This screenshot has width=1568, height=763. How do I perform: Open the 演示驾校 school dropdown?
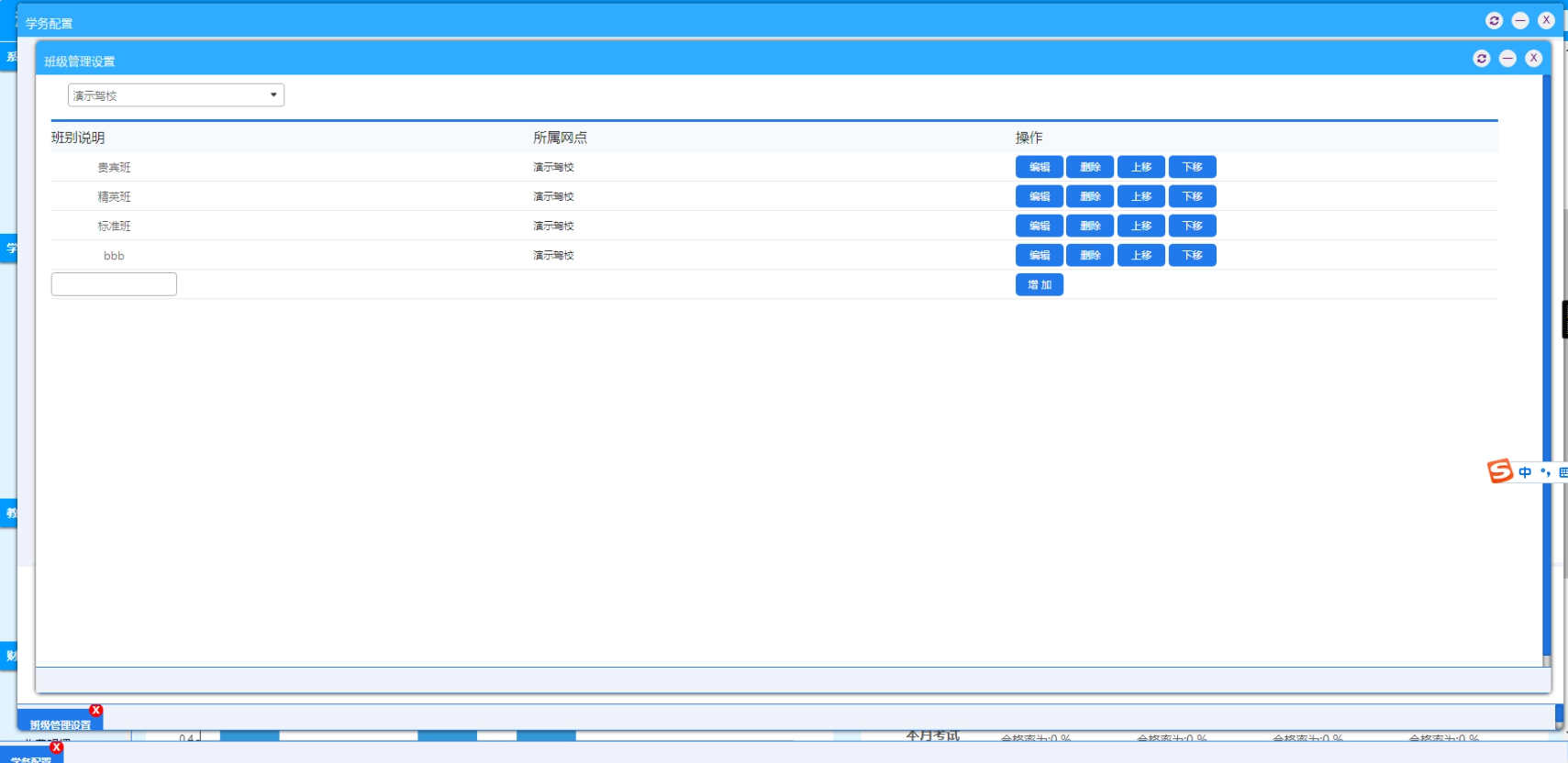pos(176,95)
